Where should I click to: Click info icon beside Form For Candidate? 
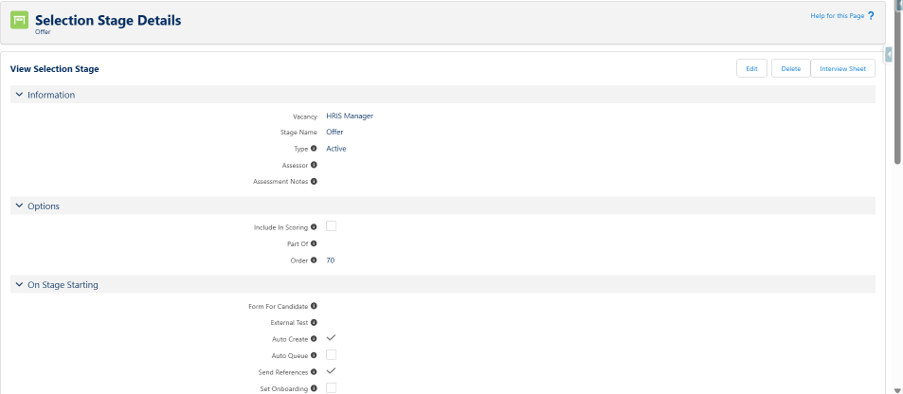tap(314, 306)
